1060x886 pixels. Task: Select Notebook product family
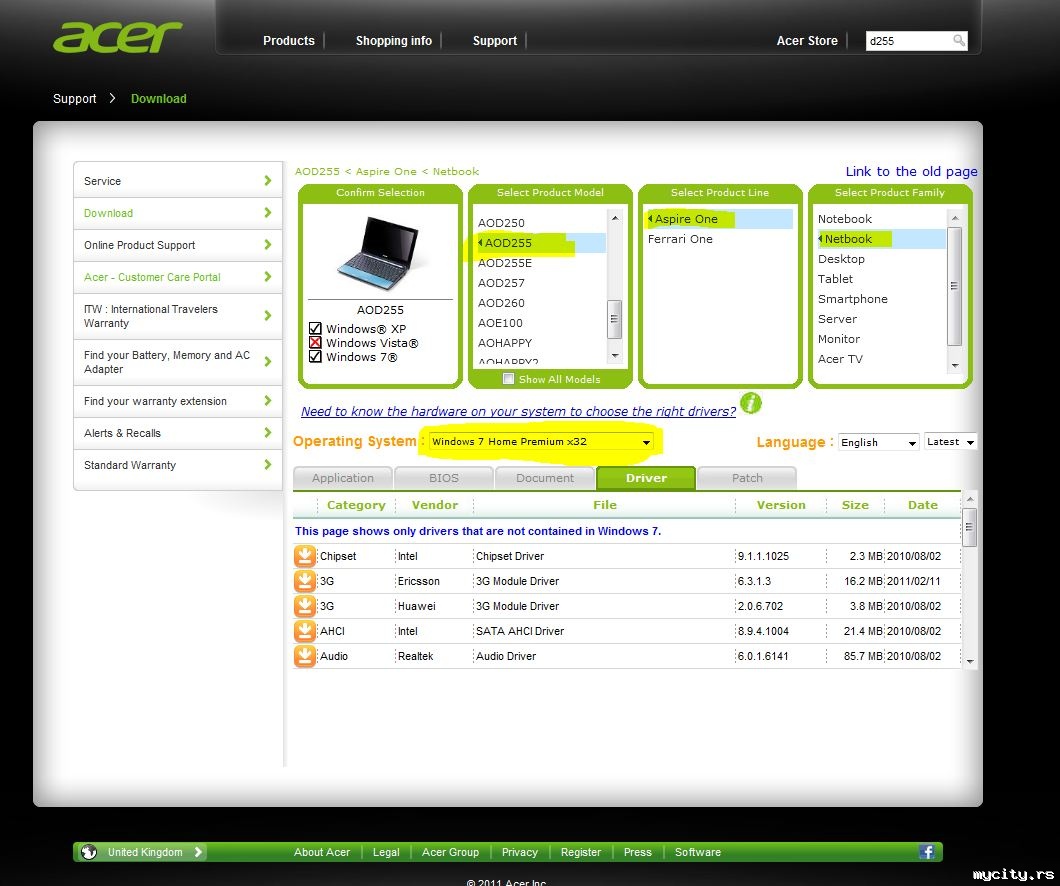[x=845, y=218]
